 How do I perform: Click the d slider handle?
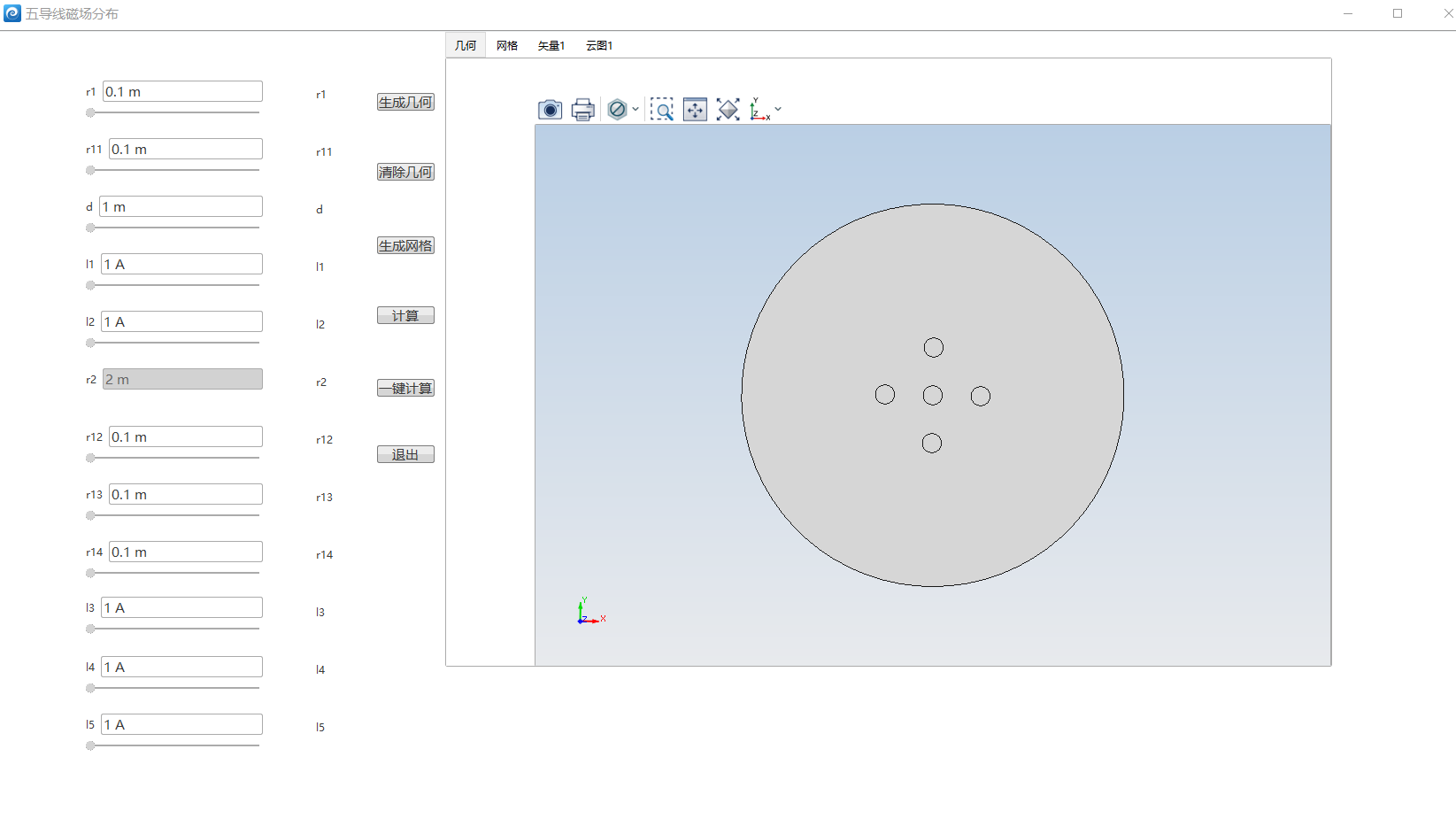[x=90, y=228]
